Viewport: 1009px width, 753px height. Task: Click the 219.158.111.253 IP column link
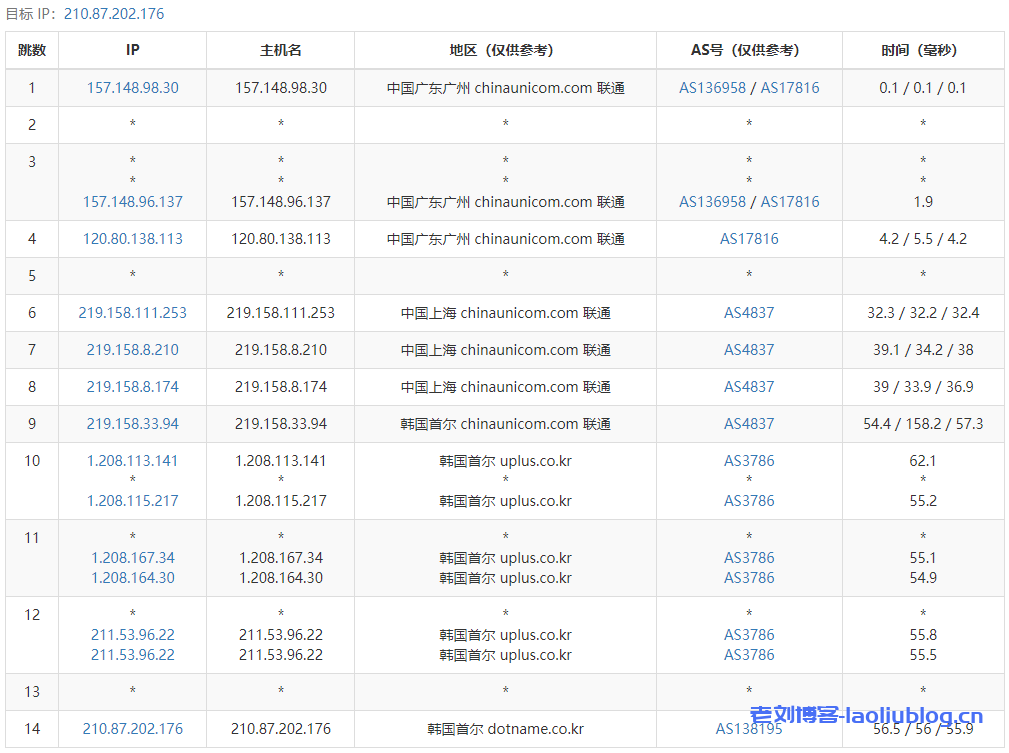tap(132, 313)
